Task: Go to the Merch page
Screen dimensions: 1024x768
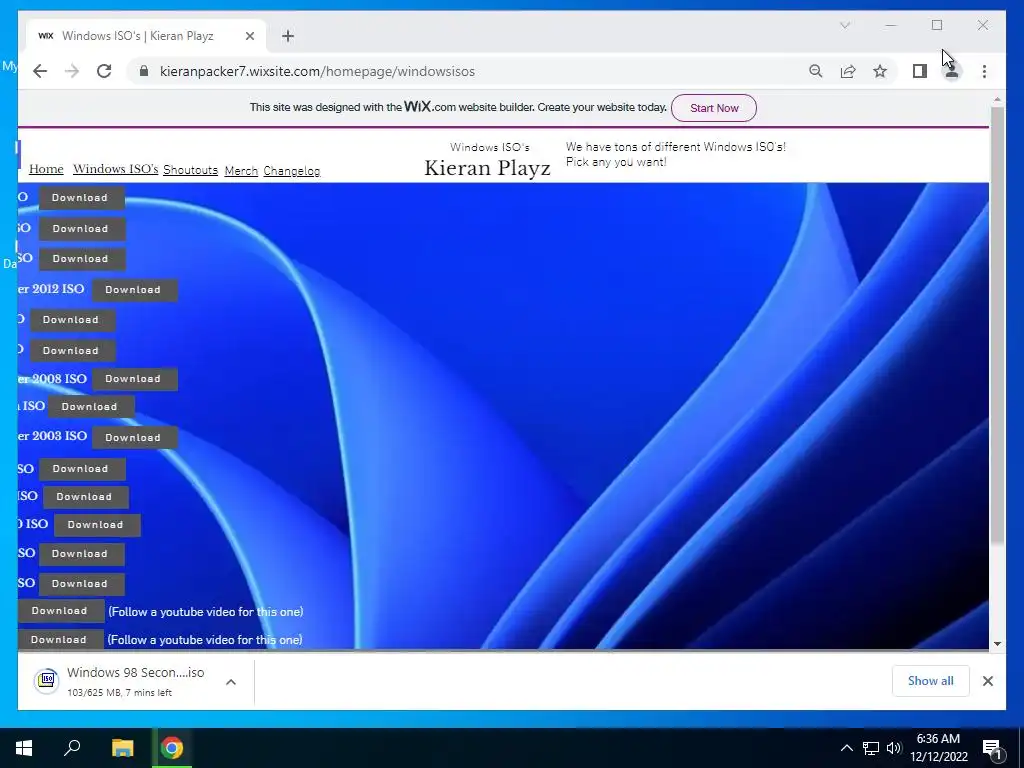Action: click(x=241, y=170)
